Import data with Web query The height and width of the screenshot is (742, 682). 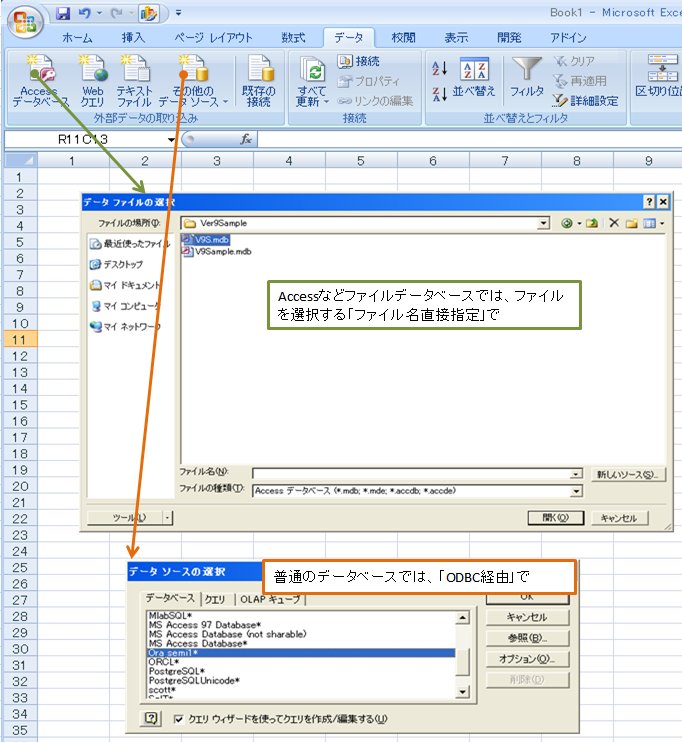93,81
